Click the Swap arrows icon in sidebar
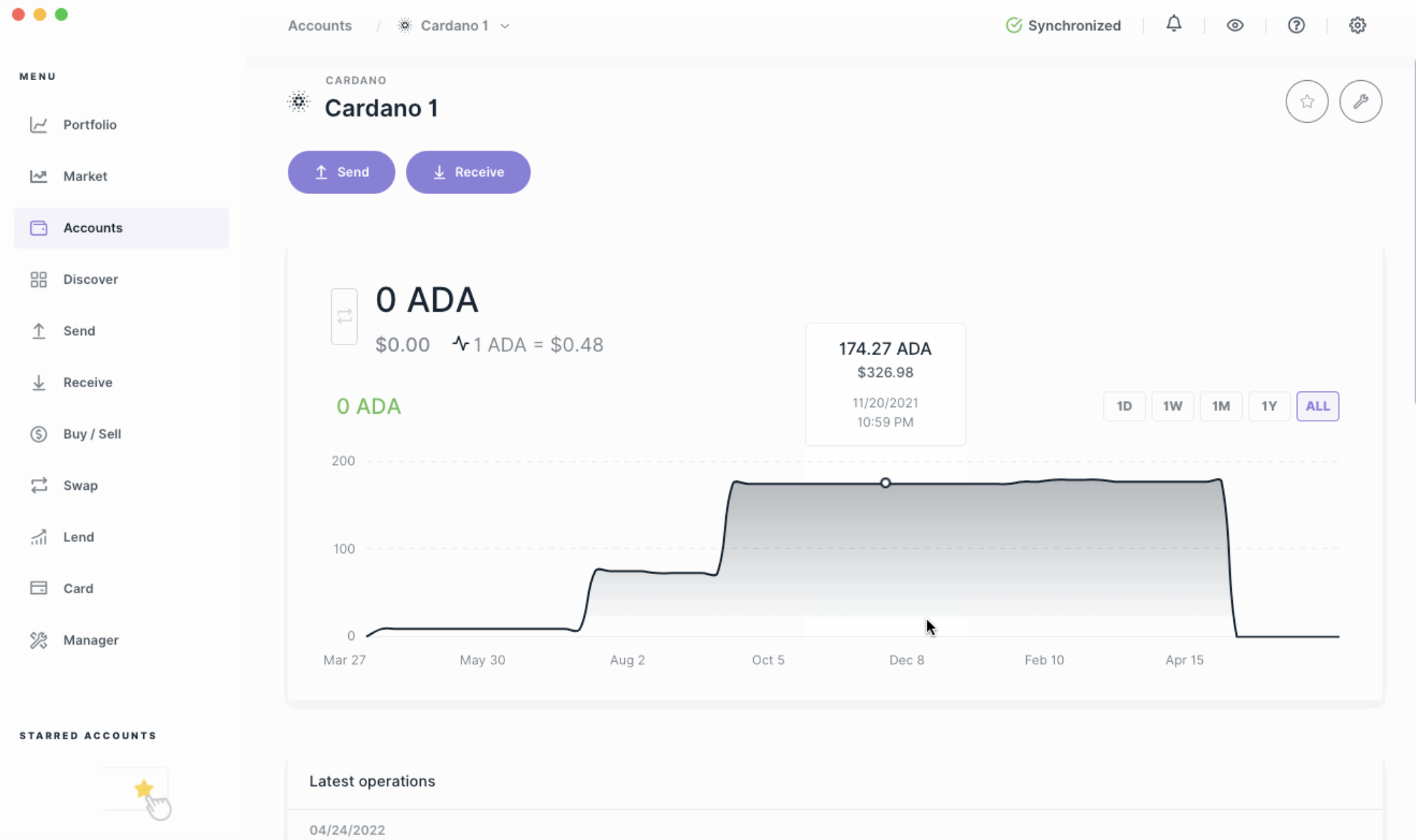Image resolution: width=1416 pixels, height=840 pixels. [38, 485]
